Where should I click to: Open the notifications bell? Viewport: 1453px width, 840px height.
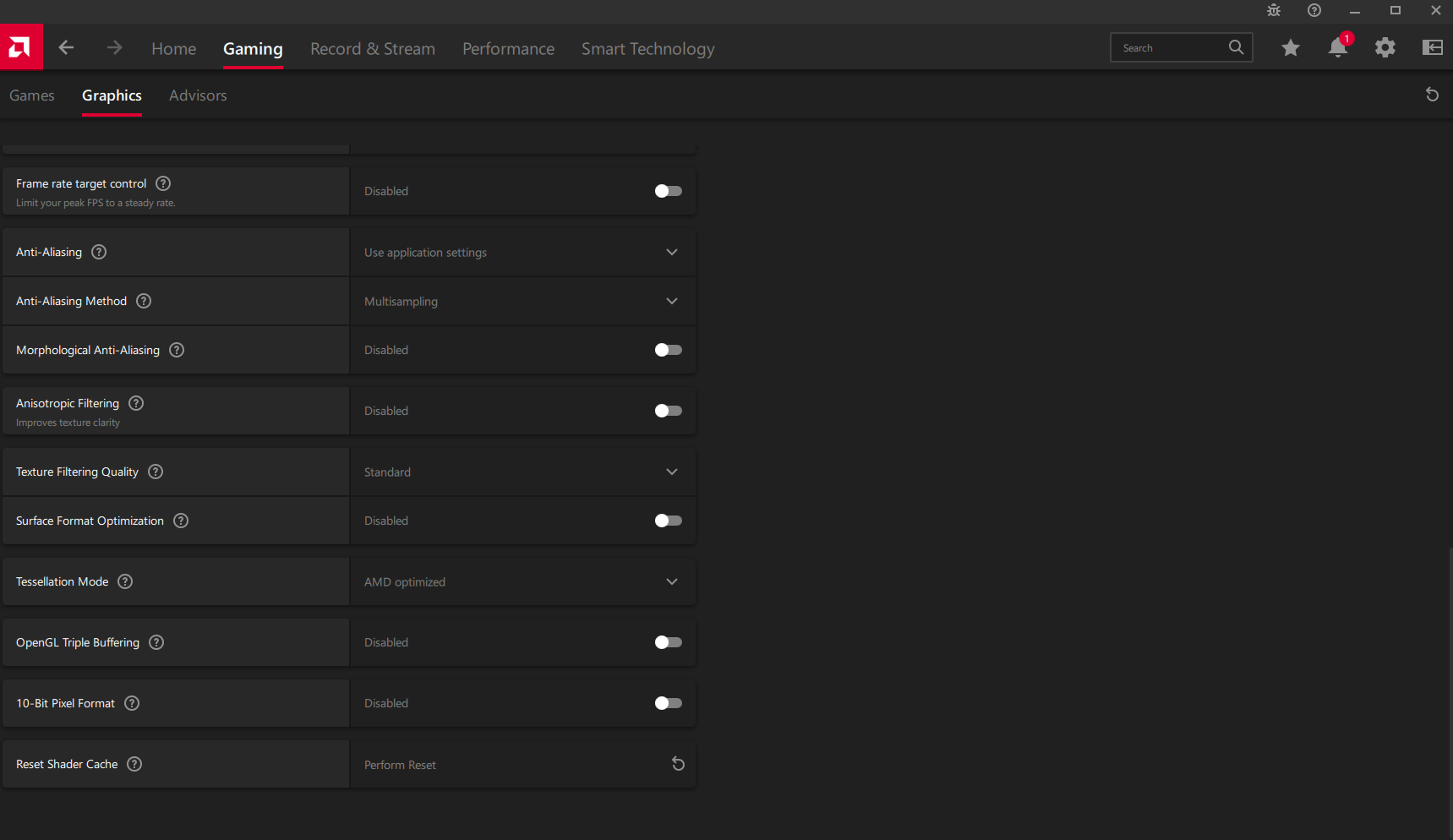[x=1337, y=48]
